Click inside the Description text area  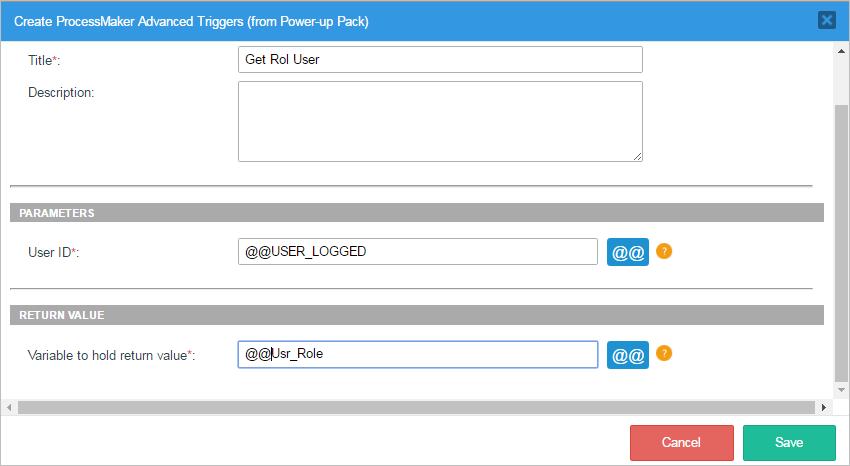coord(440,121)
